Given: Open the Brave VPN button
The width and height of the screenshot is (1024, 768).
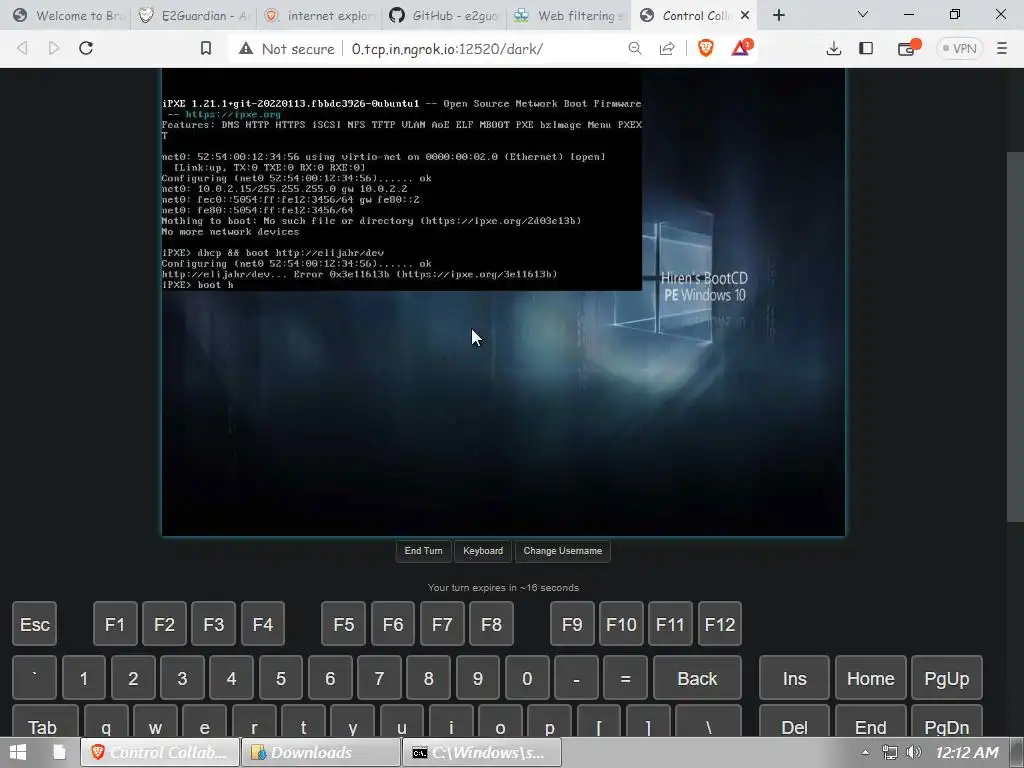Looking at the screenshot, I should 959,48.
